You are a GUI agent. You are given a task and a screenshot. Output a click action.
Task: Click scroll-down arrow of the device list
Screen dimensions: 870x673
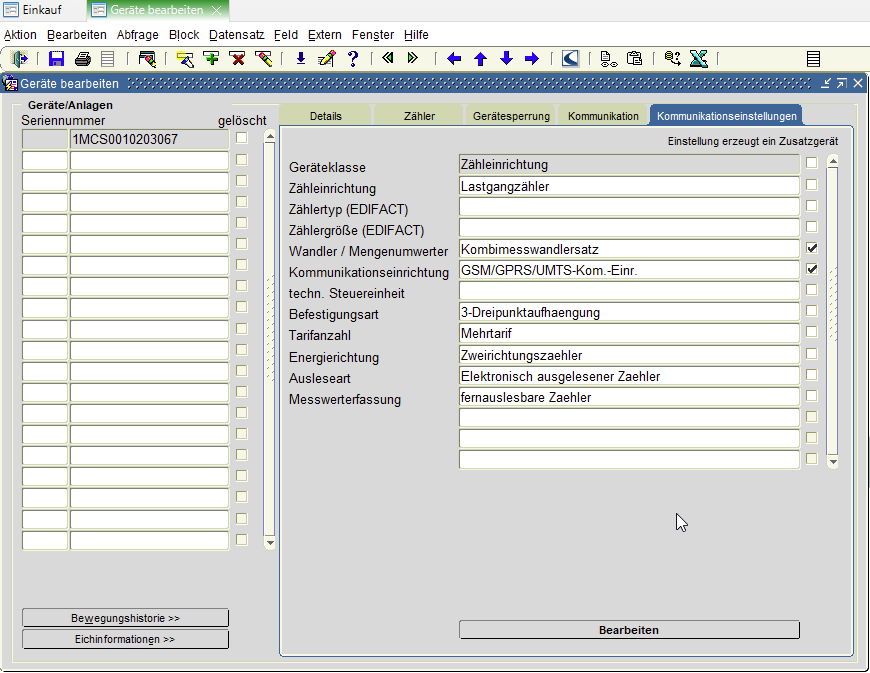(268, 543)
